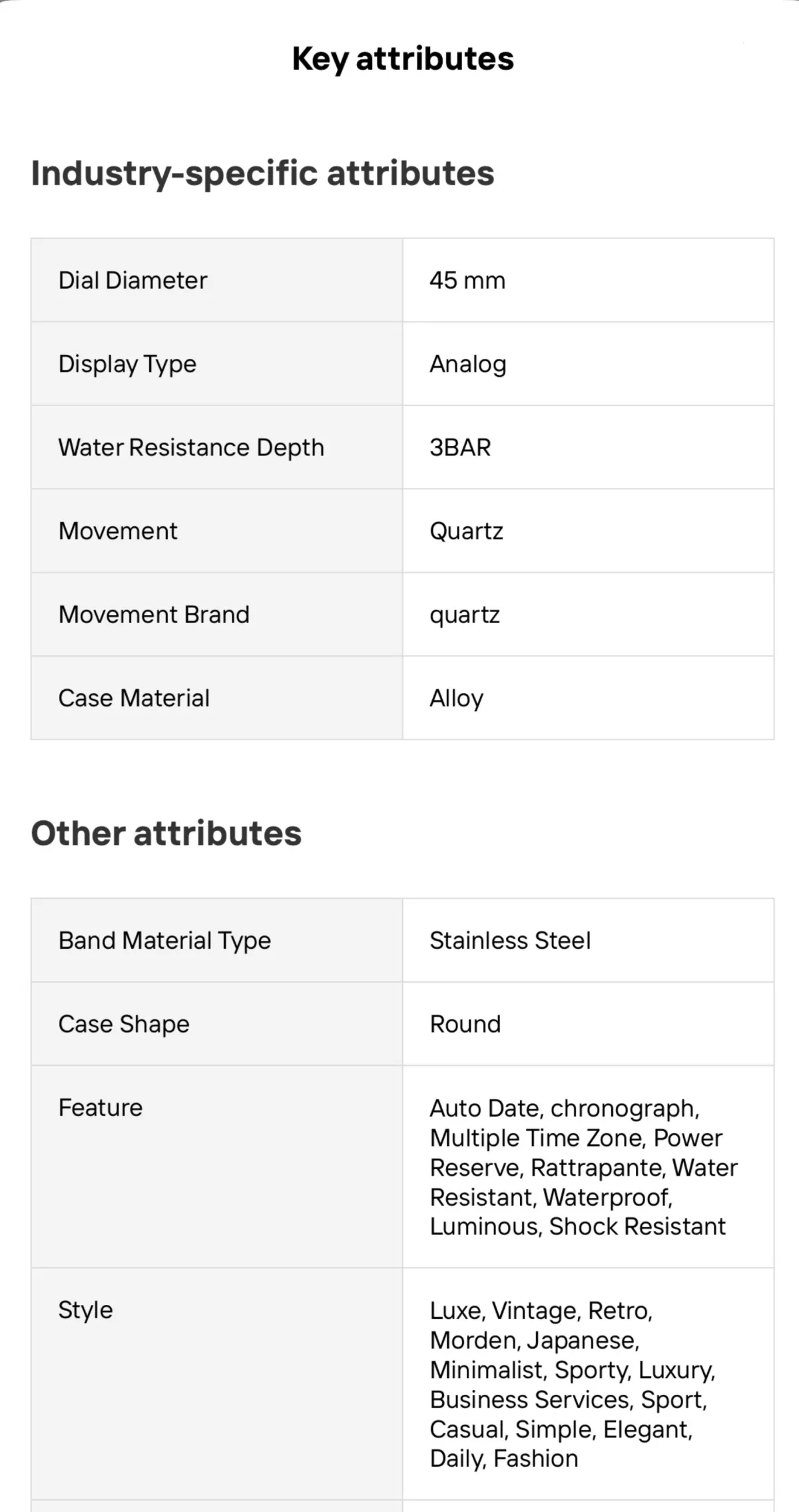Select the Stainless Steel value
The height and width of the screenshot is (1512, 799).
510,941
